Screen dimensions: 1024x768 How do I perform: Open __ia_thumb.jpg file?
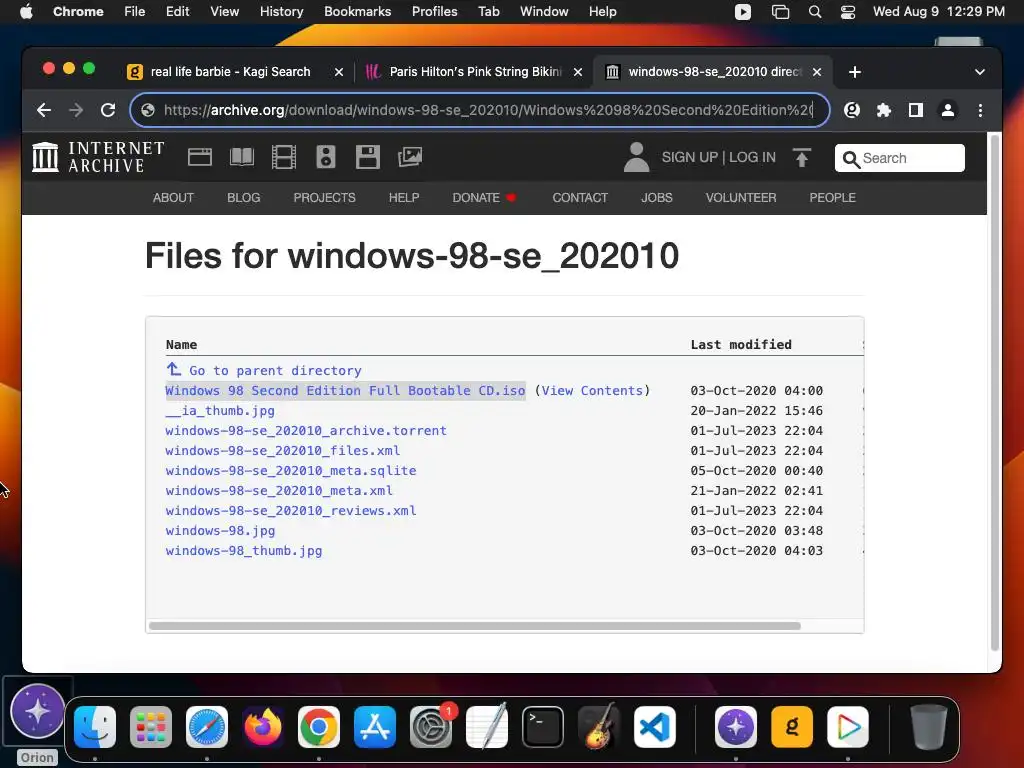tap(219, 411)
